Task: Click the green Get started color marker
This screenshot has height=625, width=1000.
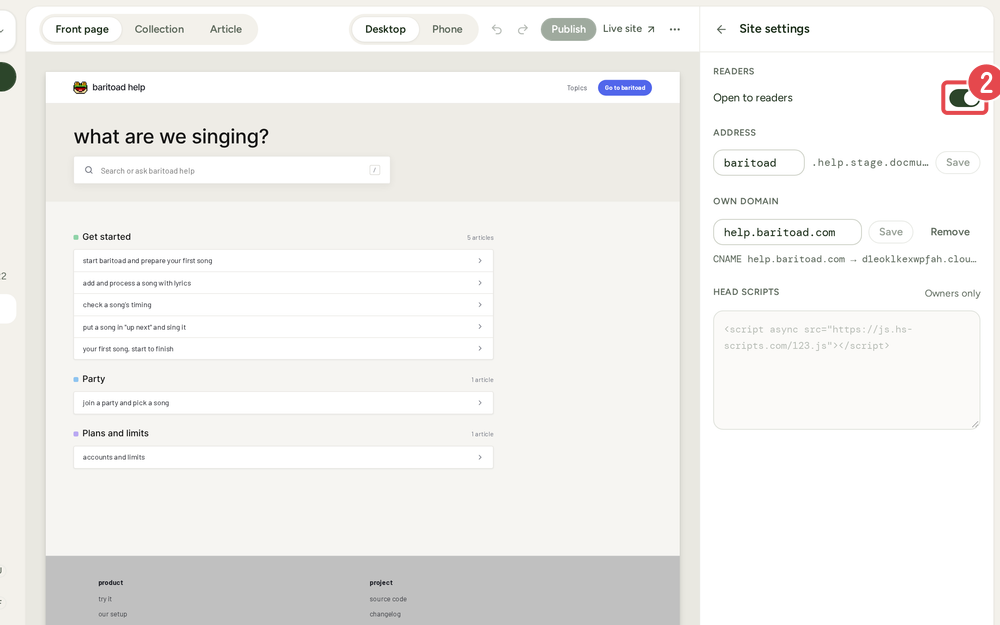Action: click(76, 237)
